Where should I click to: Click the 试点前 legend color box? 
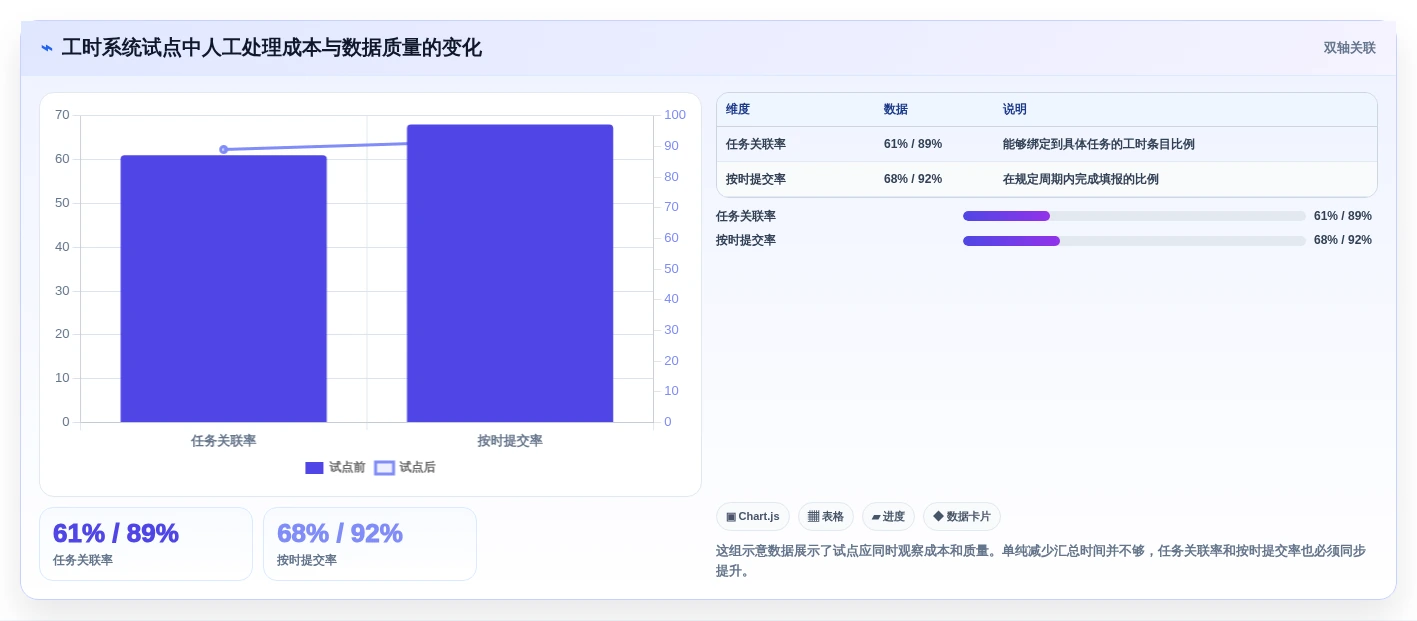coord(314,468)
